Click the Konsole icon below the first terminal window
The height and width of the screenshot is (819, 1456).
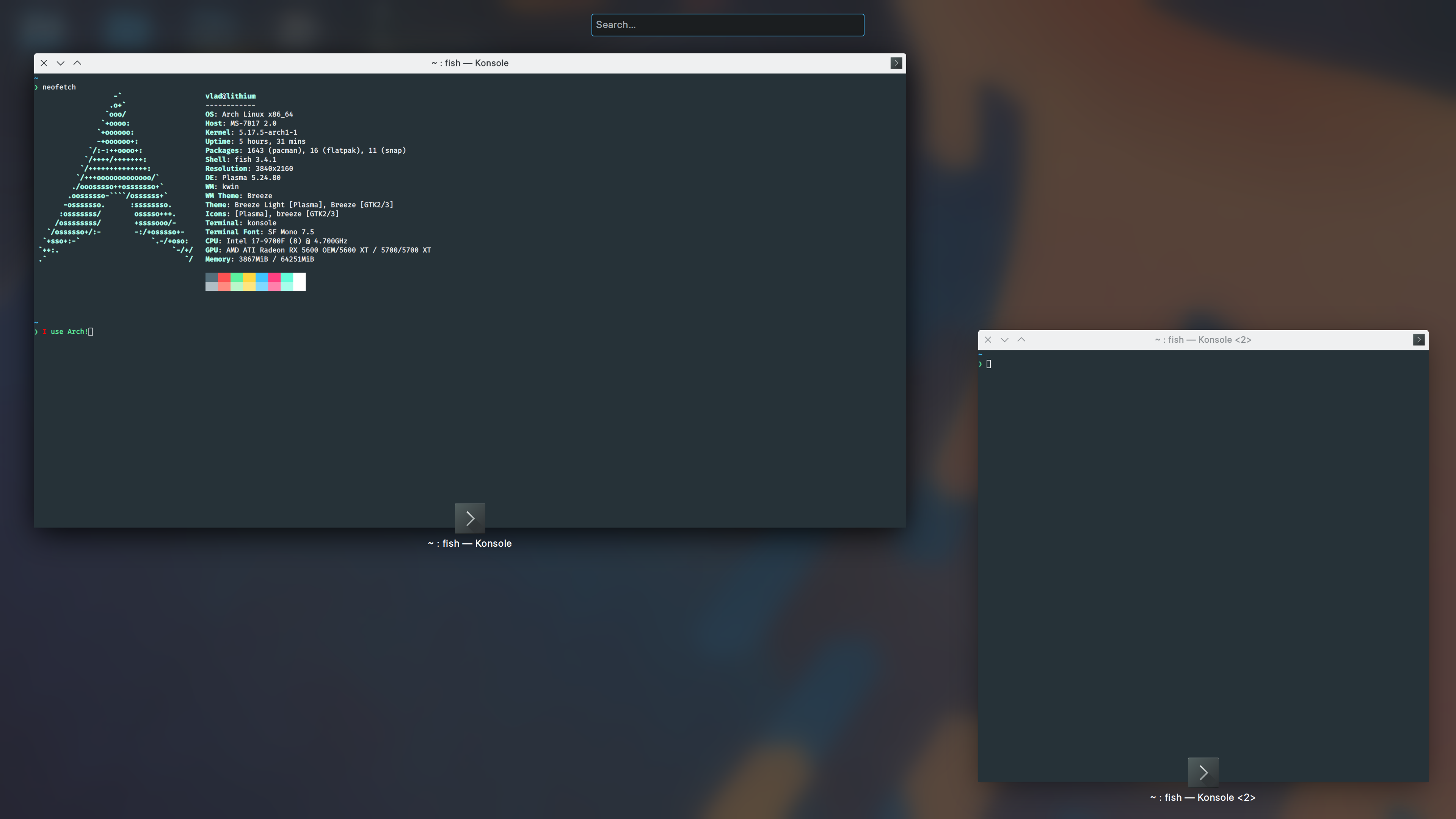click(x=470, y=518)
